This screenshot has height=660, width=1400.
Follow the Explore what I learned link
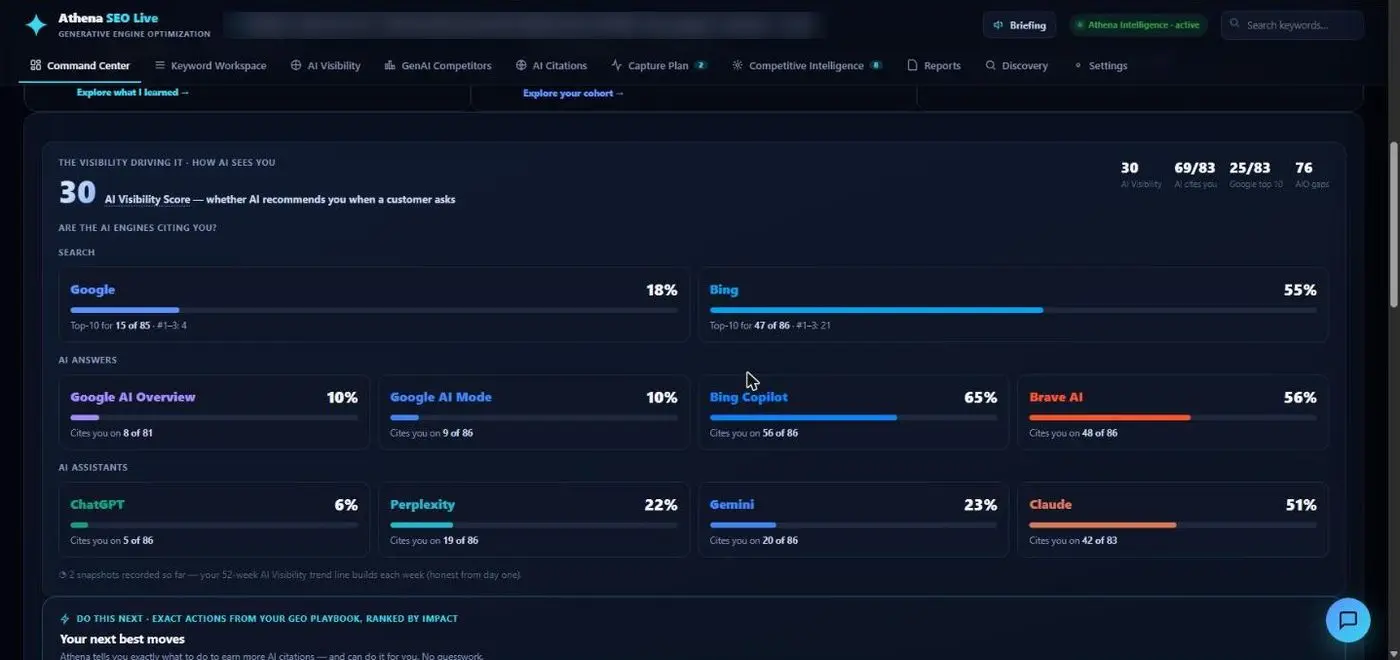[x=133, y=93]
